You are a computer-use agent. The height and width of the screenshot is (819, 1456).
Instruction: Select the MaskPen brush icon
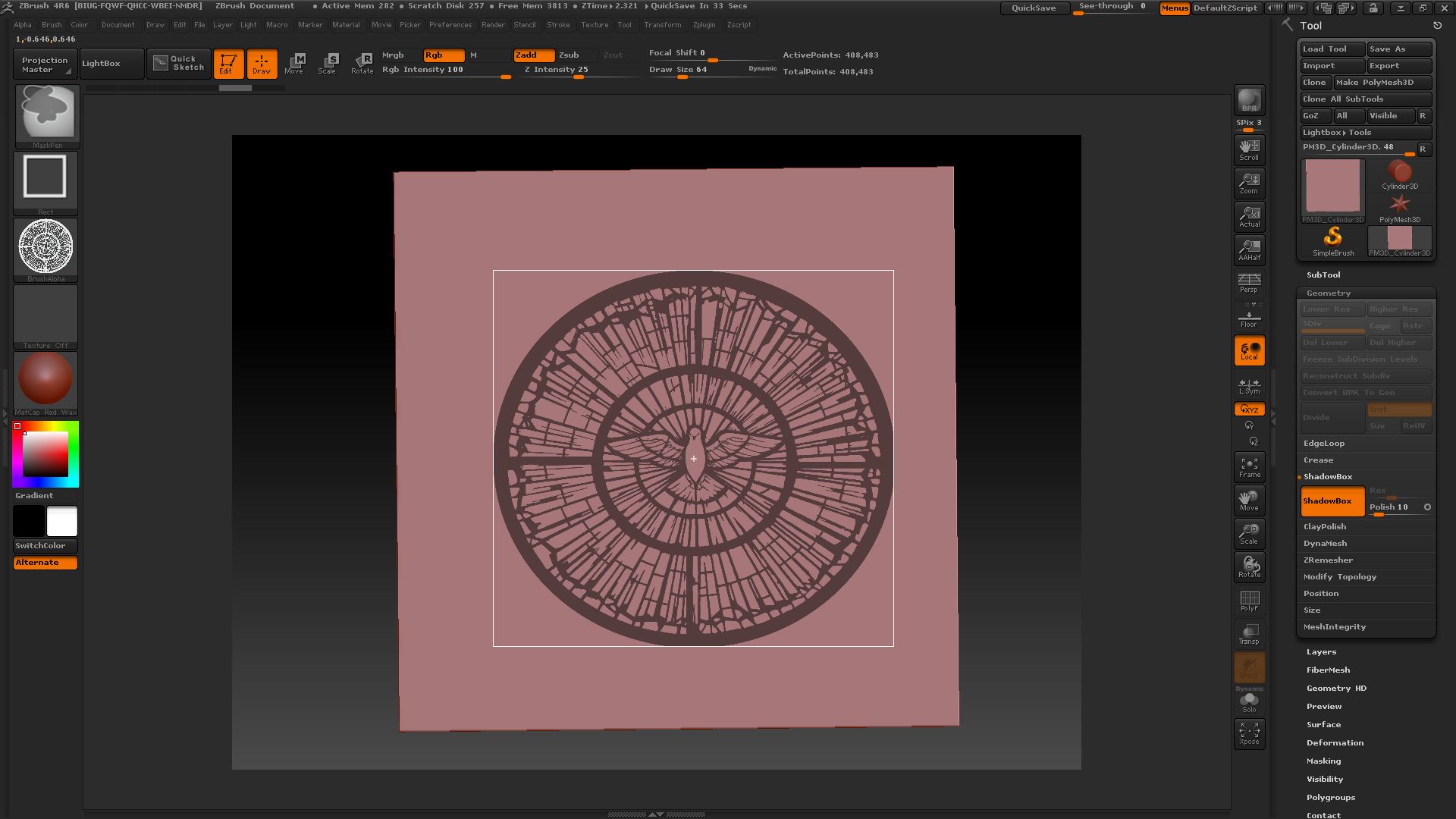coord(45,114)
